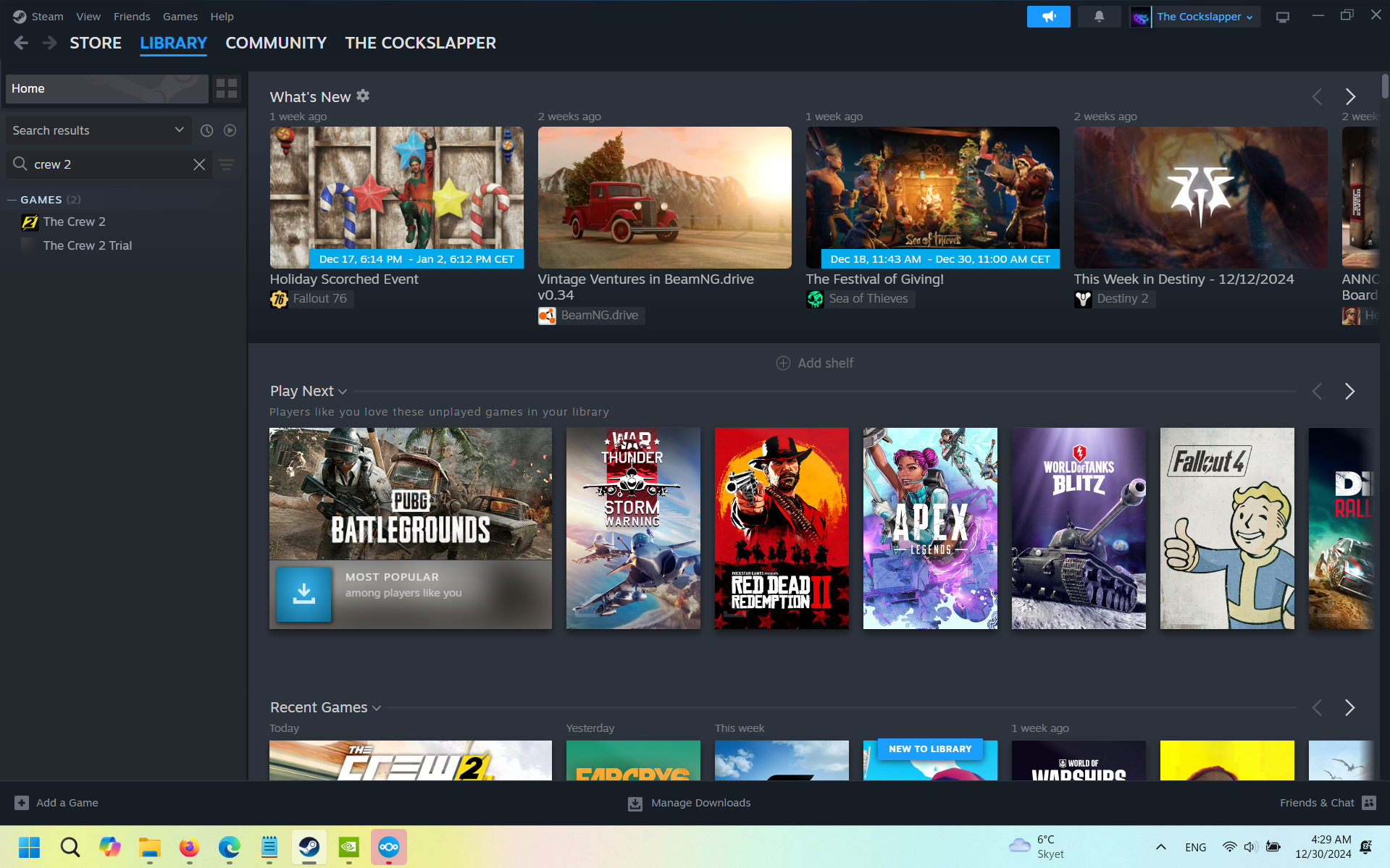Open Windows Start menu
1390x868 pixels.
(x=30, y=847)
